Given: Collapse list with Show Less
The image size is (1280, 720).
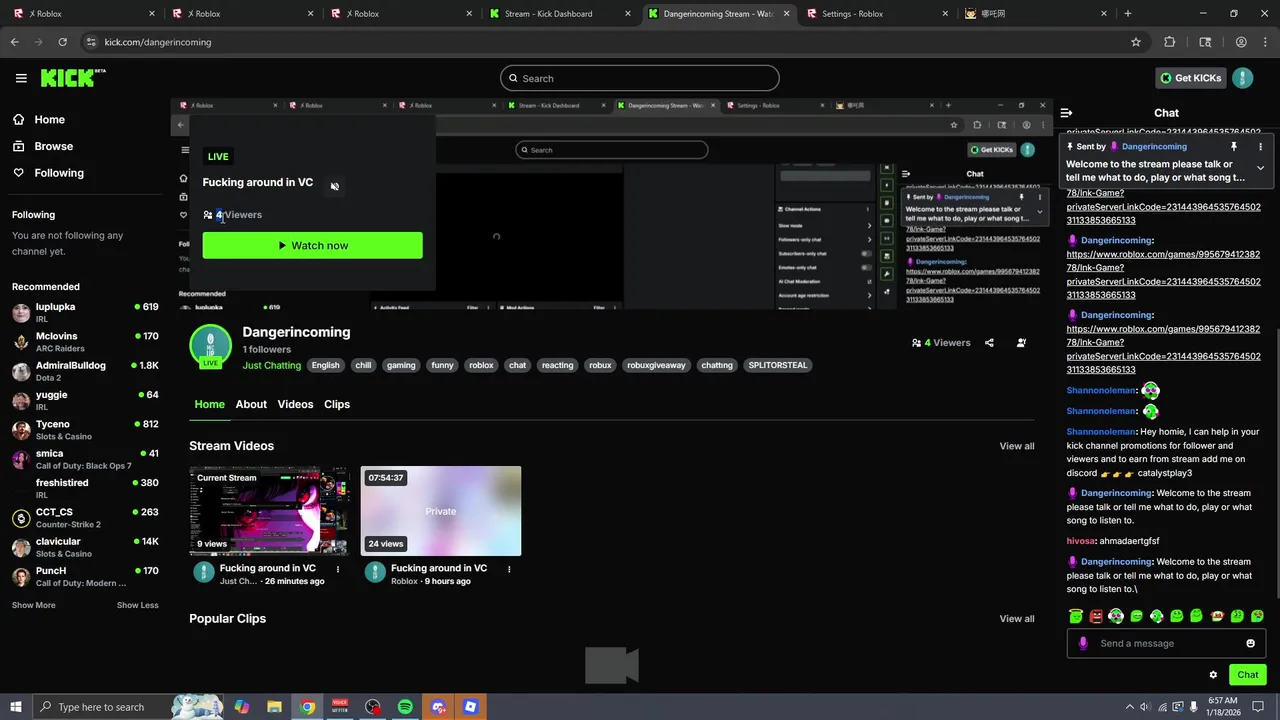Looking at the screenshot, I should pyautogui.click(x=137, y=605).
